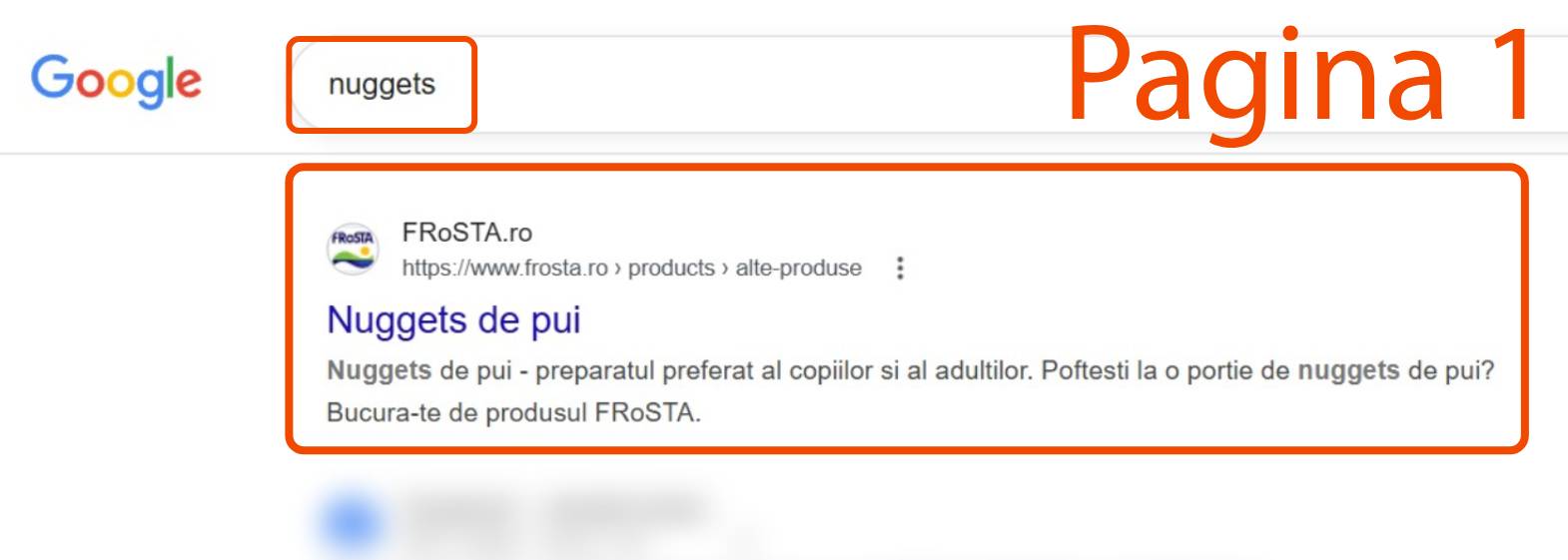This screenshot has height=560, width=1568.
Task: Click the FRoSTA favicon icon
Action: pos(353,248)
